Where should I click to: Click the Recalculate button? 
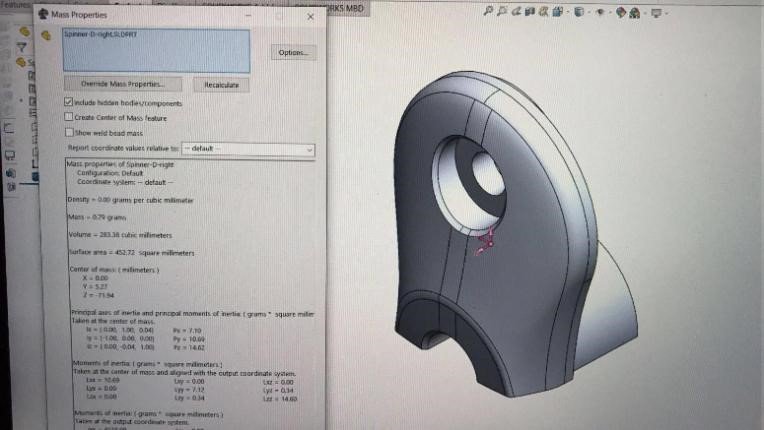click(x=221, y=85)
